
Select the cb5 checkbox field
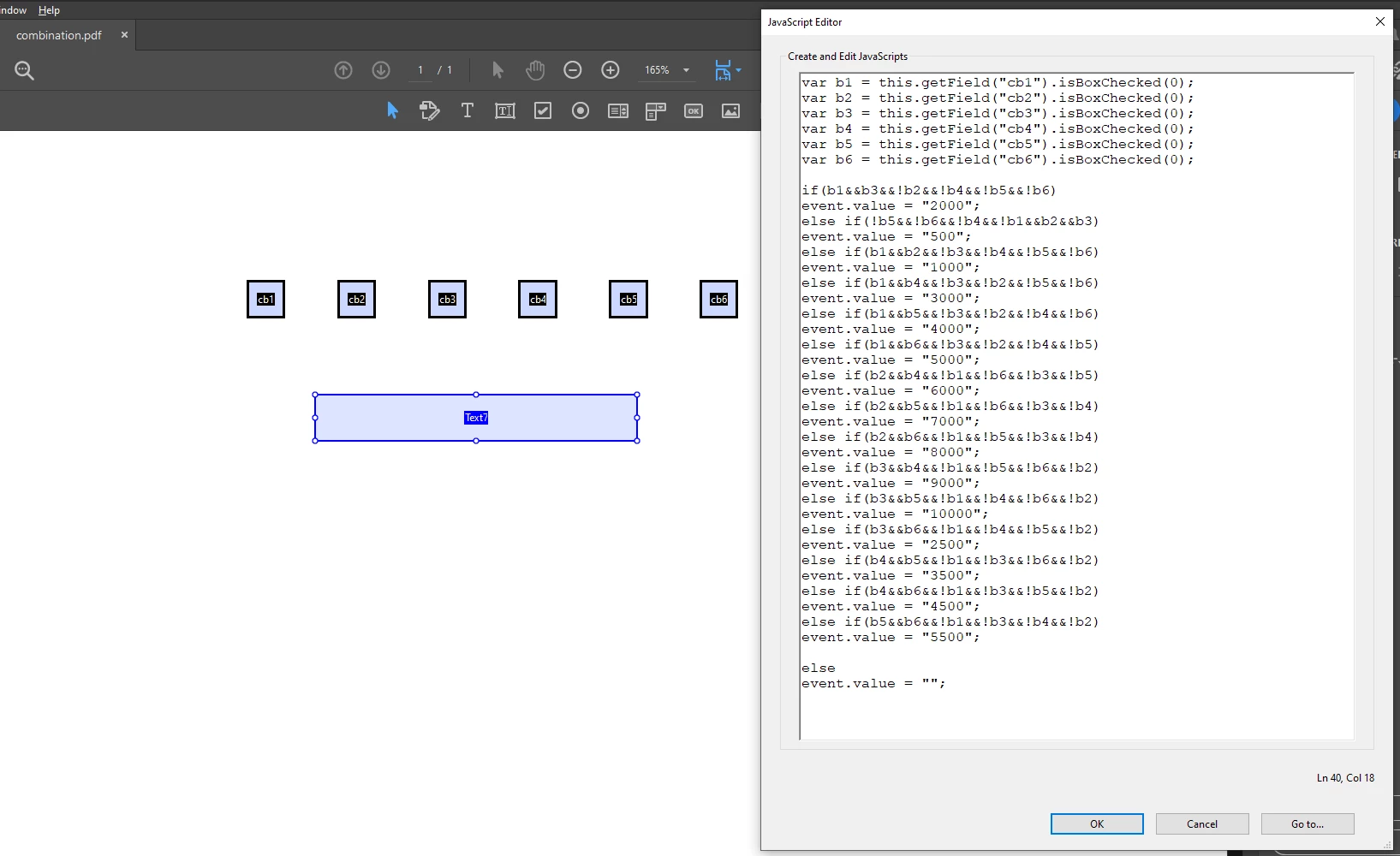[629, 300]
